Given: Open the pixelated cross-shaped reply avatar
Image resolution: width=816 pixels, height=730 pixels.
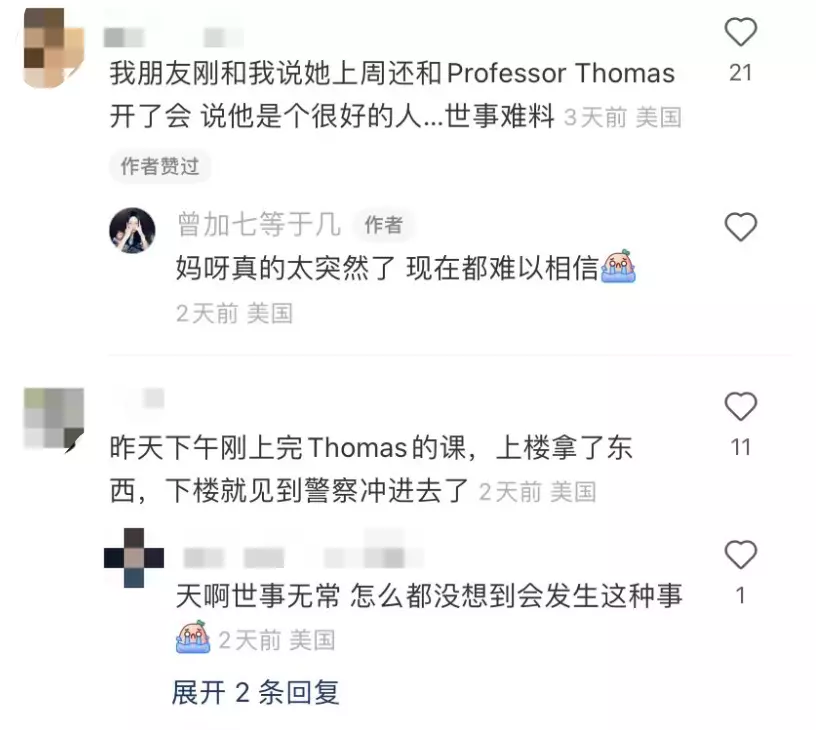Looking at the screenshot, I should click(x=134, y=558).
